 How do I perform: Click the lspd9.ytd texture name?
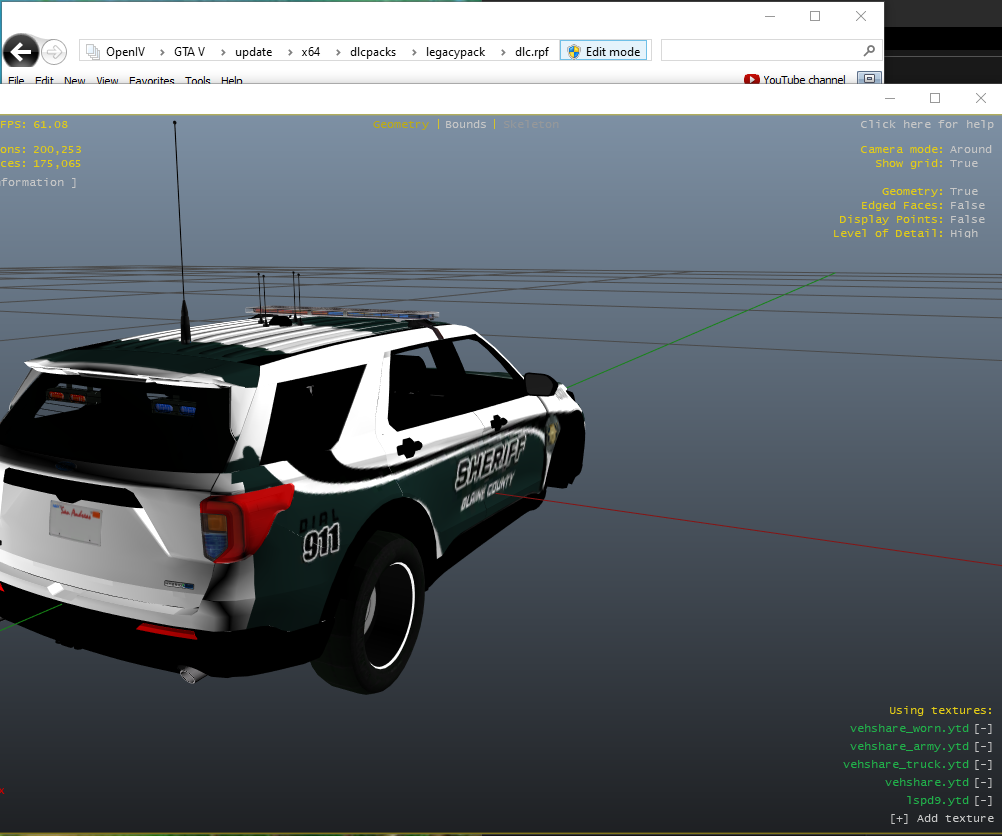pyautogui.click(x=937, y=800)
